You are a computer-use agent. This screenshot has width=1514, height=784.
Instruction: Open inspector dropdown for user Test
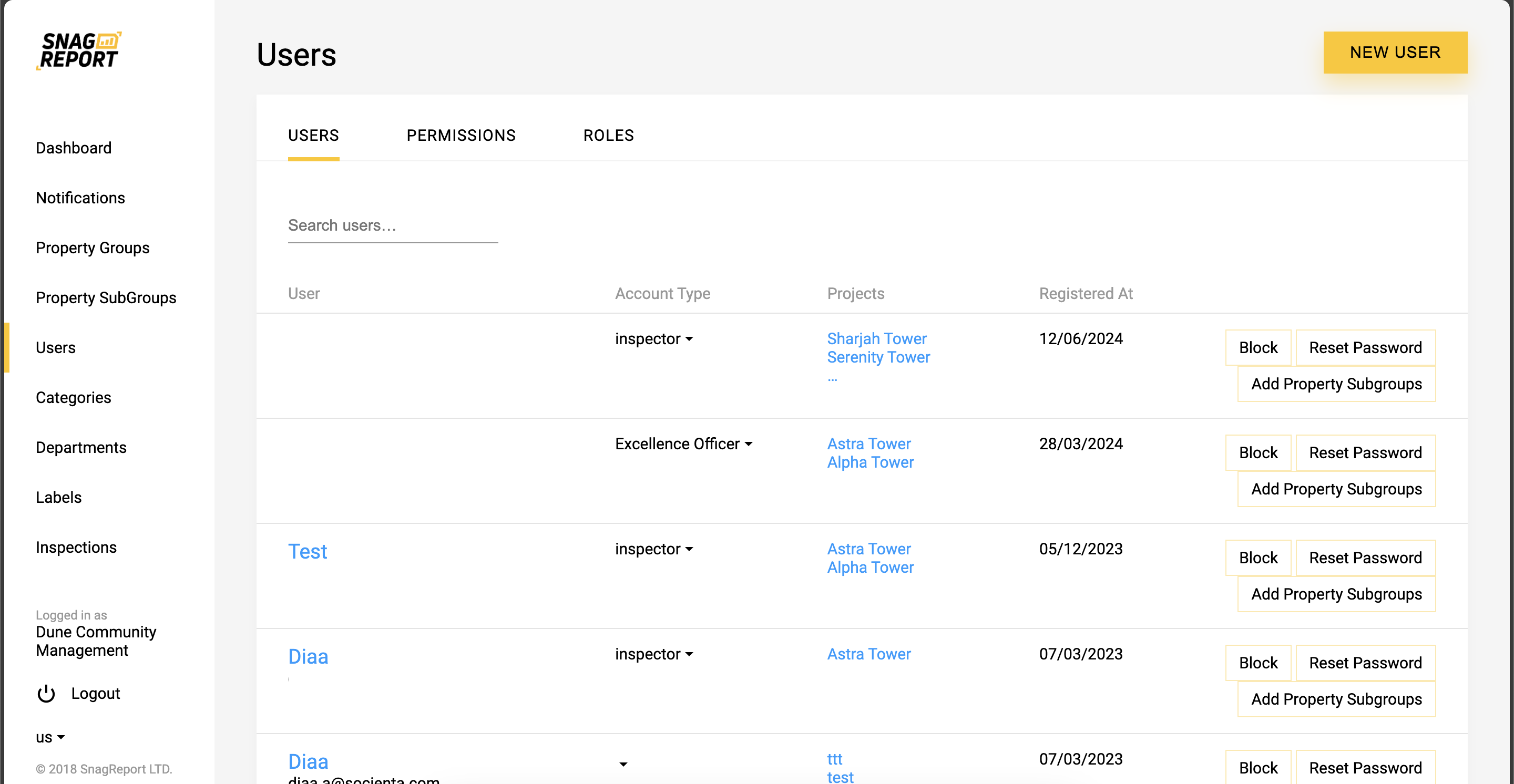click(653, 549)
